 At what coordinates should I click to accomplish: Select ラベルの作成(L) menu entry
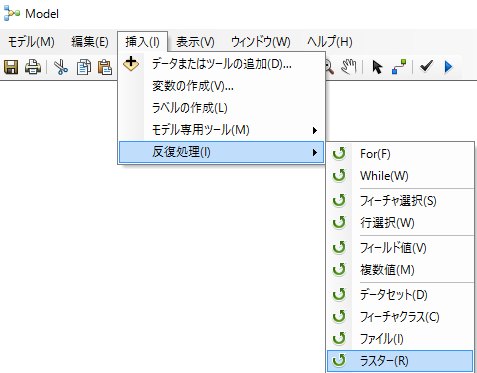click(x=221, y=108)
